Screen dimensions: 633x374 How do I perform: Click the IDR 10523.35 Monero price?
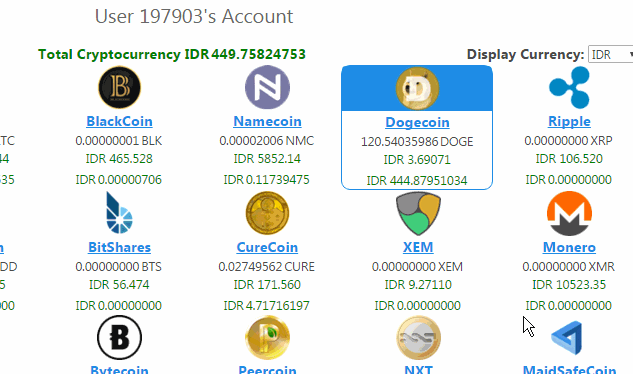569,285
